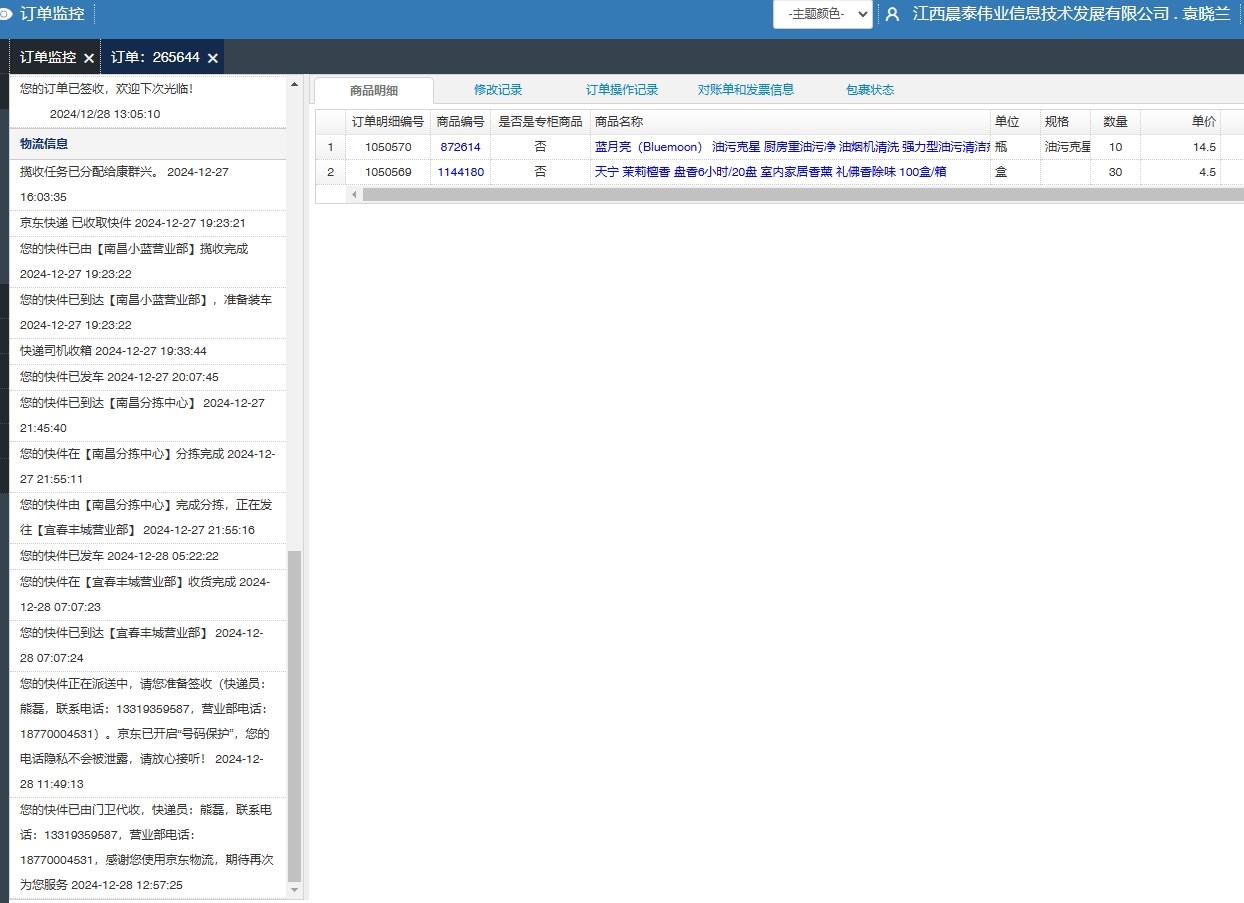Click the user profile icon in header
This screenshot has height=903, width=1244.
coord(892,14)
